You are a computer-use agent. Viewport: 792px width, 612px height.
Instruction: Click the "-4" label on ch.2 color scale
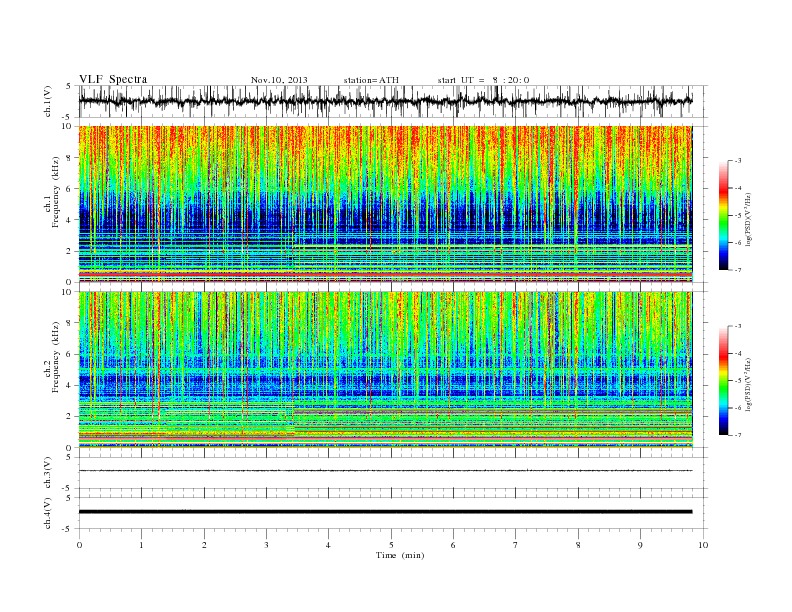pos(738,353)
